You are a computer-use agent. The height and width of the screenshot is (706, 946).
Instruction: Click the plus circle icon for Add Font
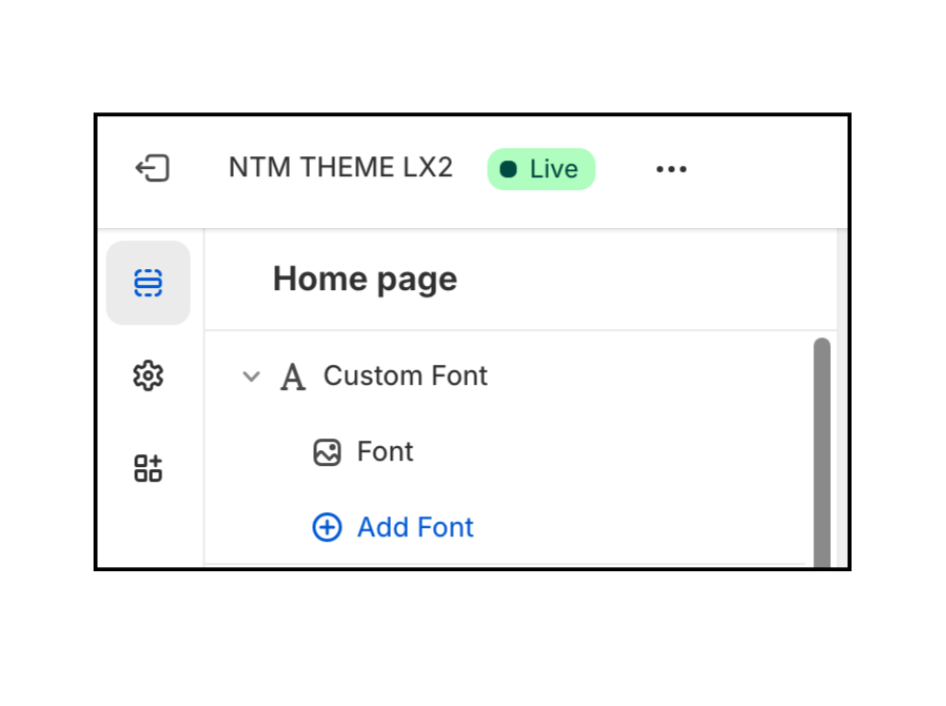coord(327,527)
